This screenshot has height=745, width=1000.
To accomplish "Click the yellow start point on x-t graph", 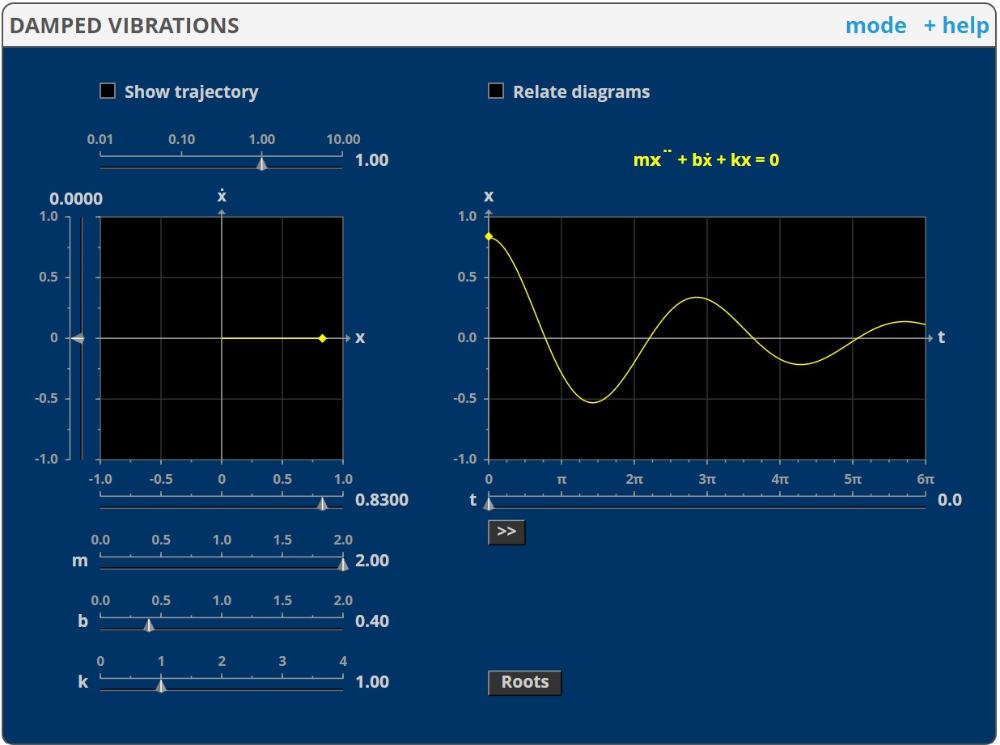I will click(x=489, y=237).
